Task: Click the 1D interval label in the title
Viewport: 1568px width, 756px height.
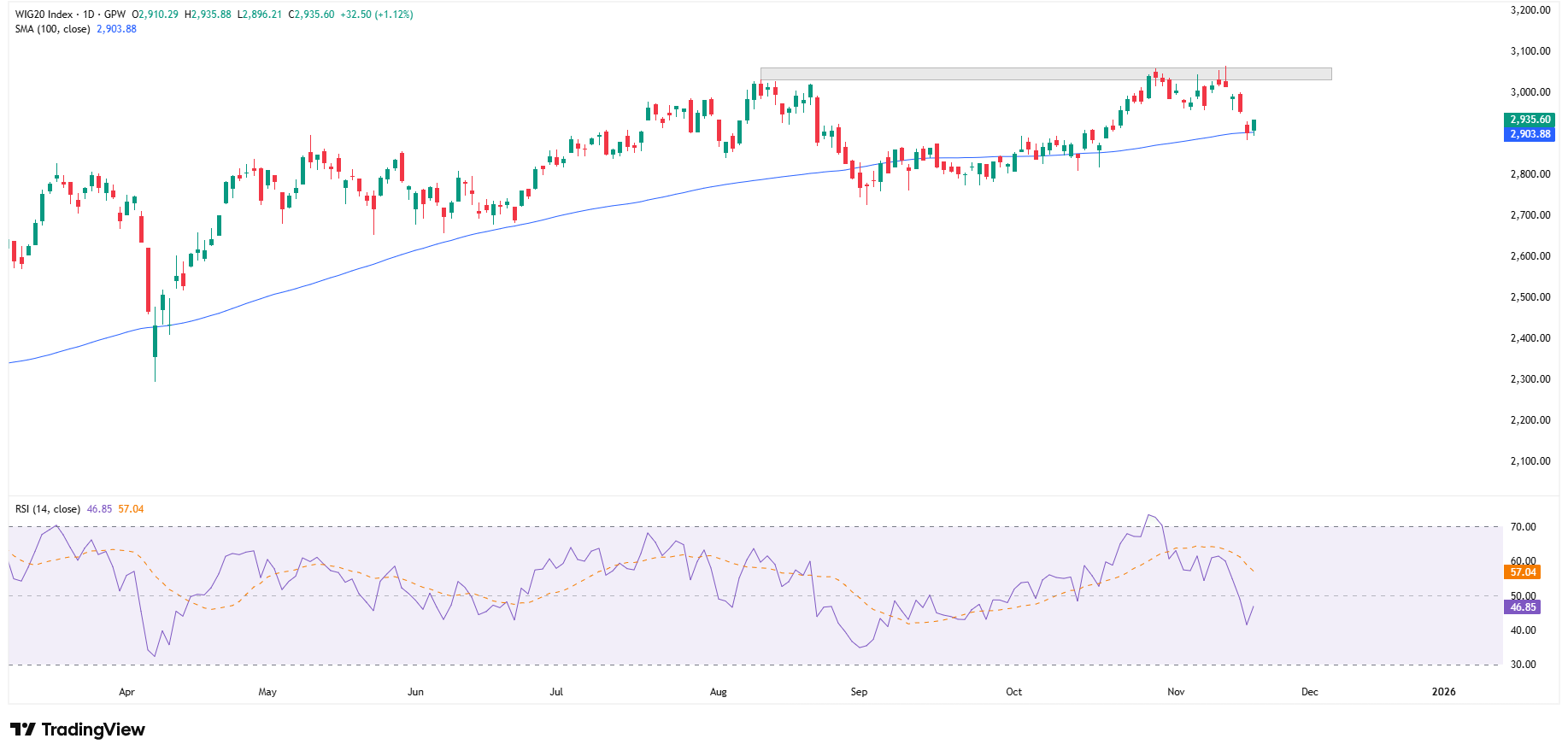Action: click(89, 15)
